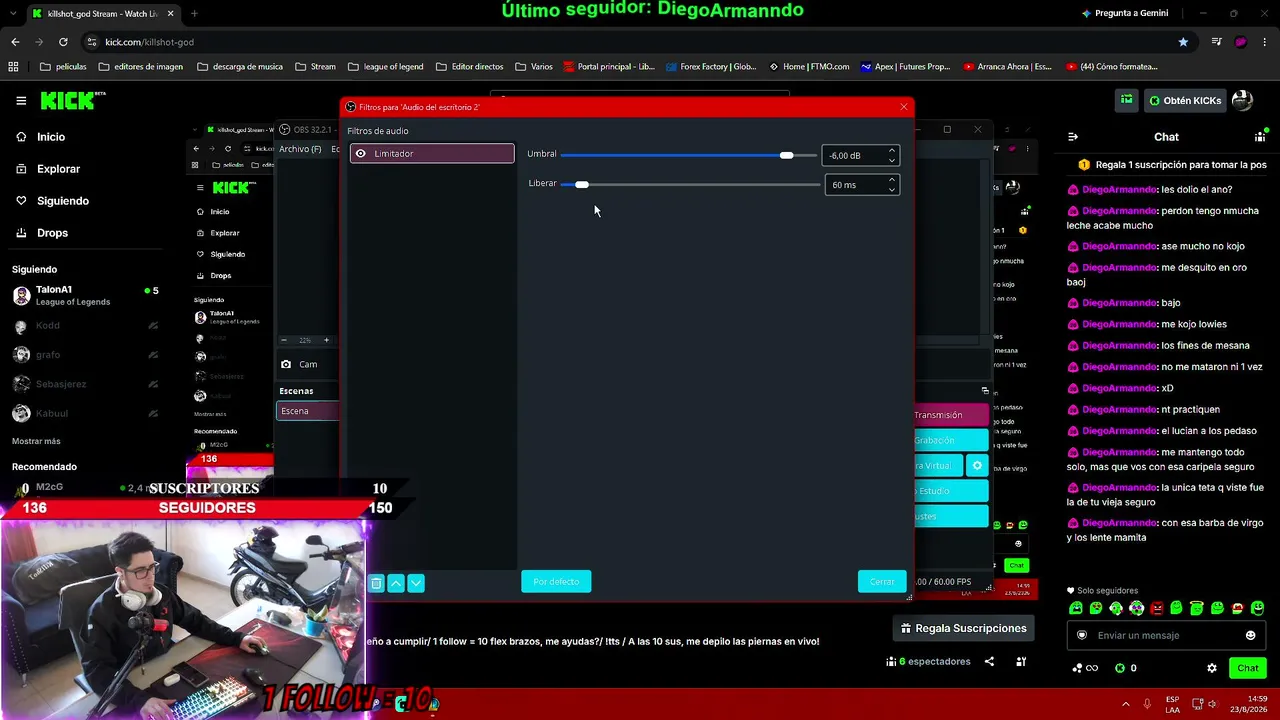Bookmark this page with star icon

coord(1183,42)
